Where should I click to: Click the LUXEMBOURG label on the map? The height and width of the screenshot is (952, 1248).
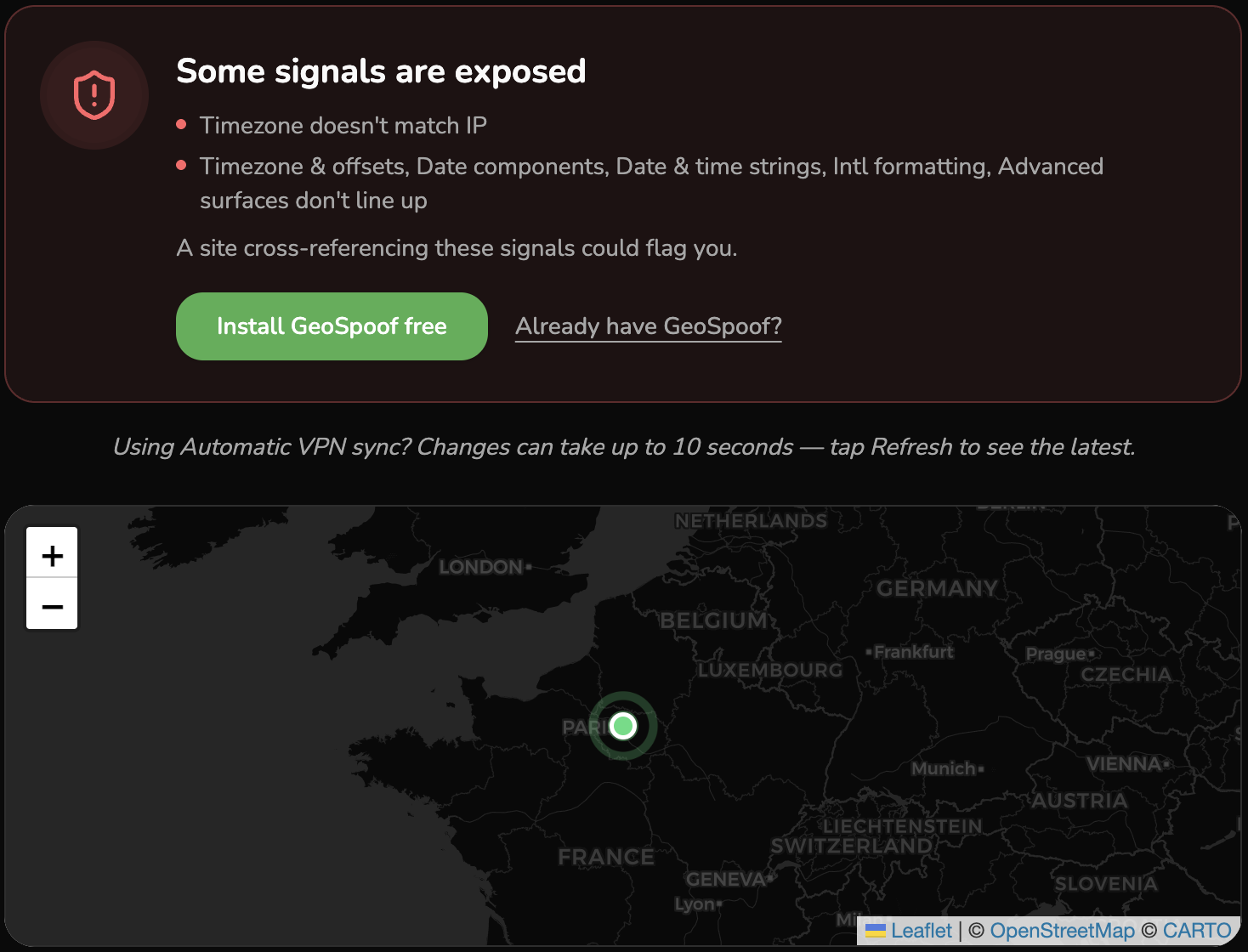(x=770, y=670)
